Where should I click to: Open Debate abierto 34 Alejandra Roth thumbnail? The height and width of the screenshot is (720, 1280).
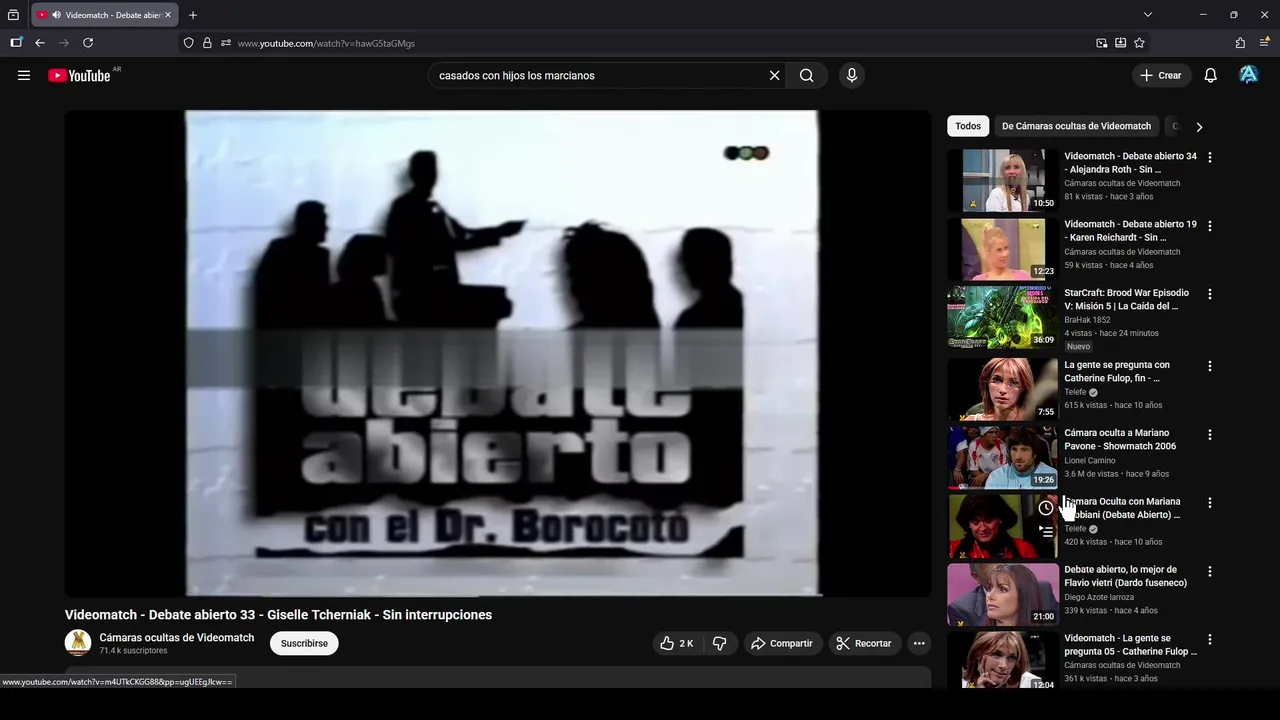point(1002,180)
